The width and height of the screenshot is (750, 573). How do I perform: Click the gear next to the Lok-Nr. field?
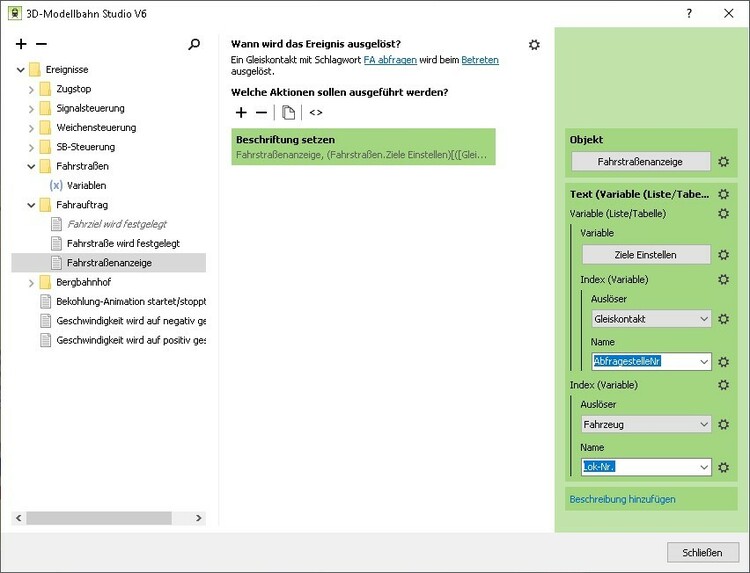coord(724,467)
